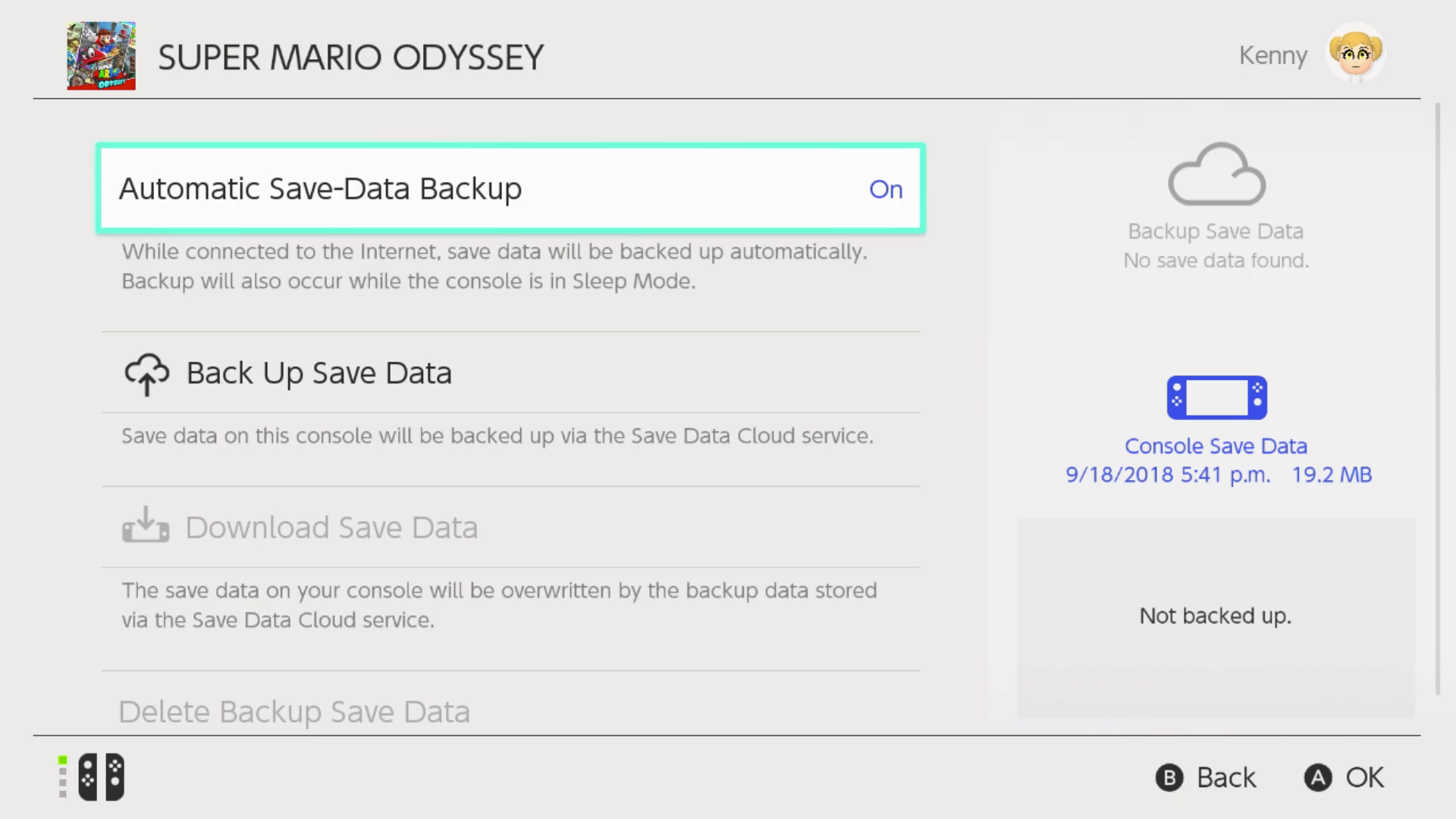
Task: Toggle Automatic Save-Data Backup setting
Action: 510,188
